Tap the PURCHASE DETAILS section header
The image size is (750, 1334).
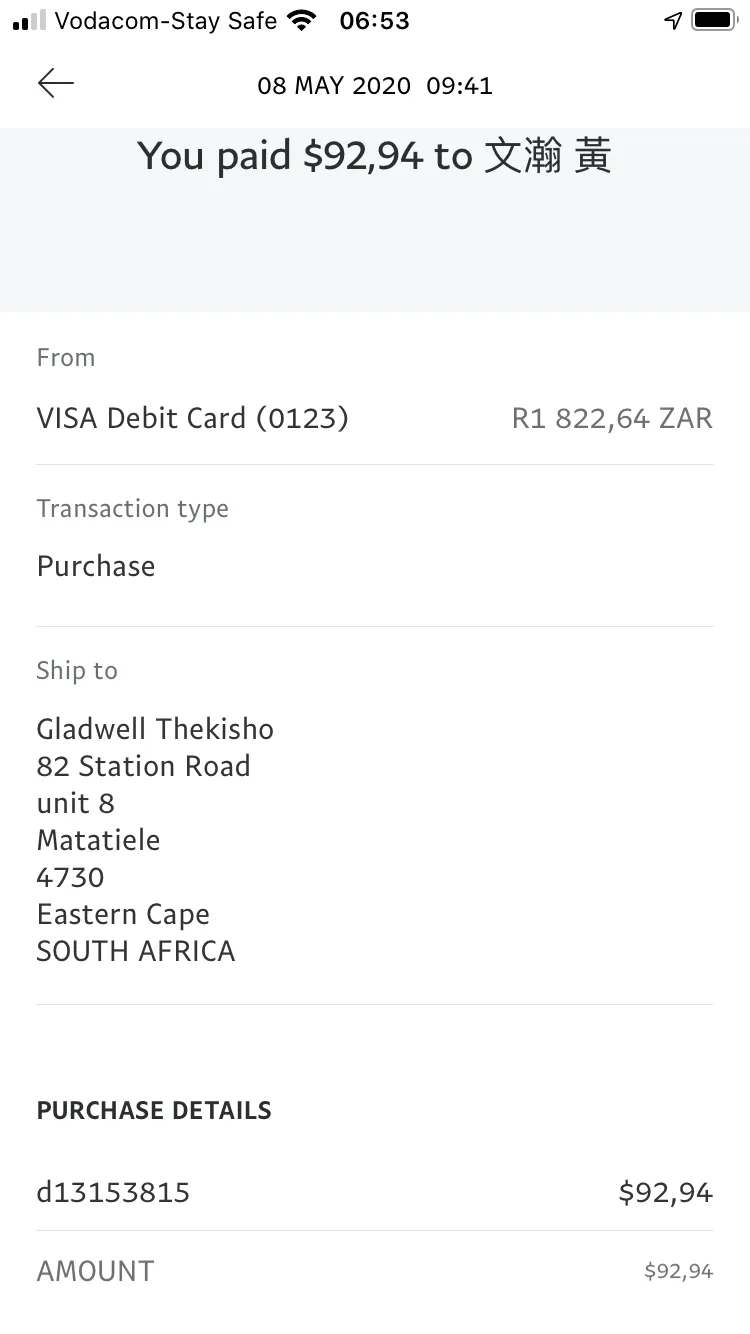(x=154, y=1111)
